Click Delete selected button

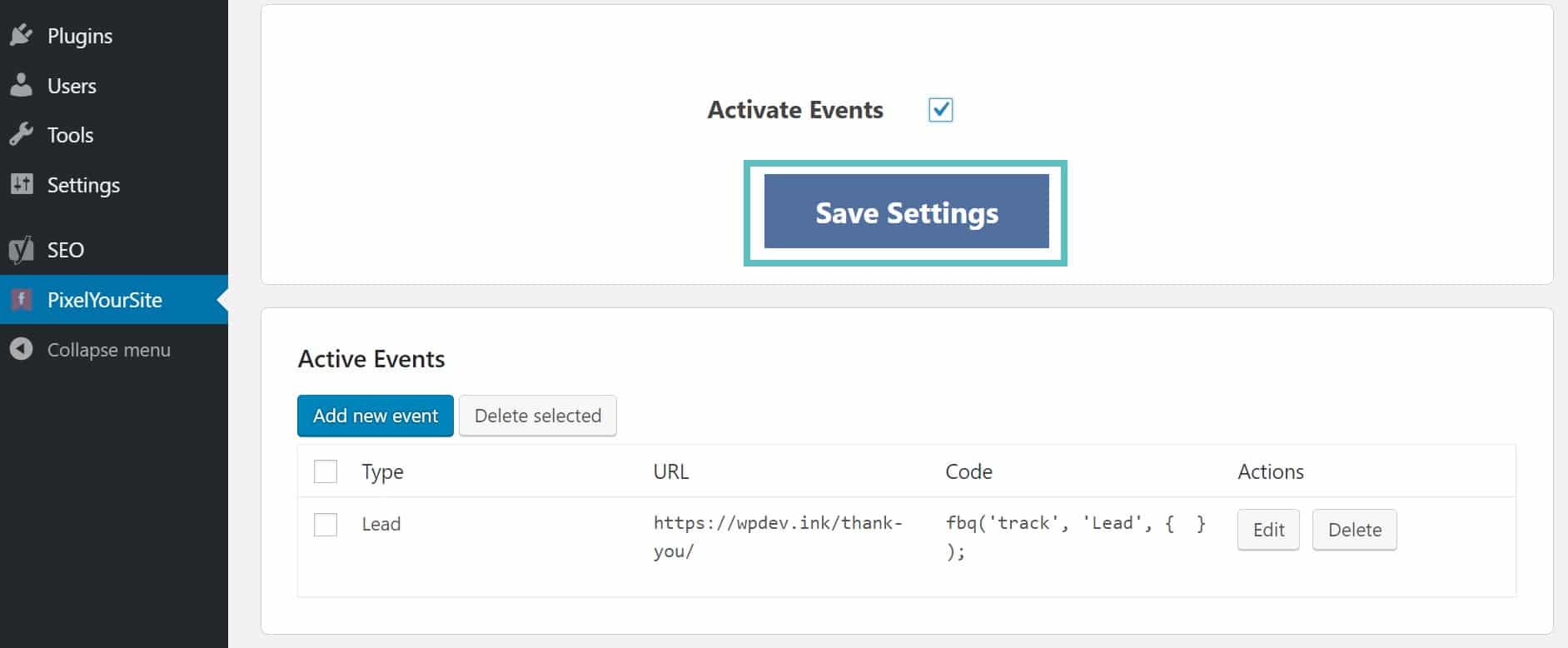(x=538, y=416)
